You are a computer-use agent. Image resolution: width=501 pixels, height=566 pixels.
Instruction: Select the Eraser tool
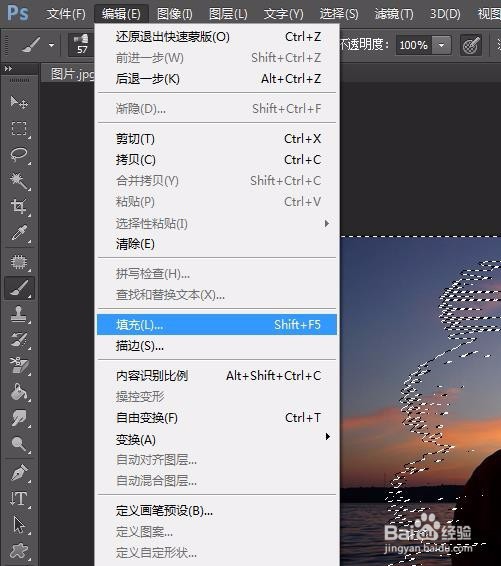[x=19, y=366]
